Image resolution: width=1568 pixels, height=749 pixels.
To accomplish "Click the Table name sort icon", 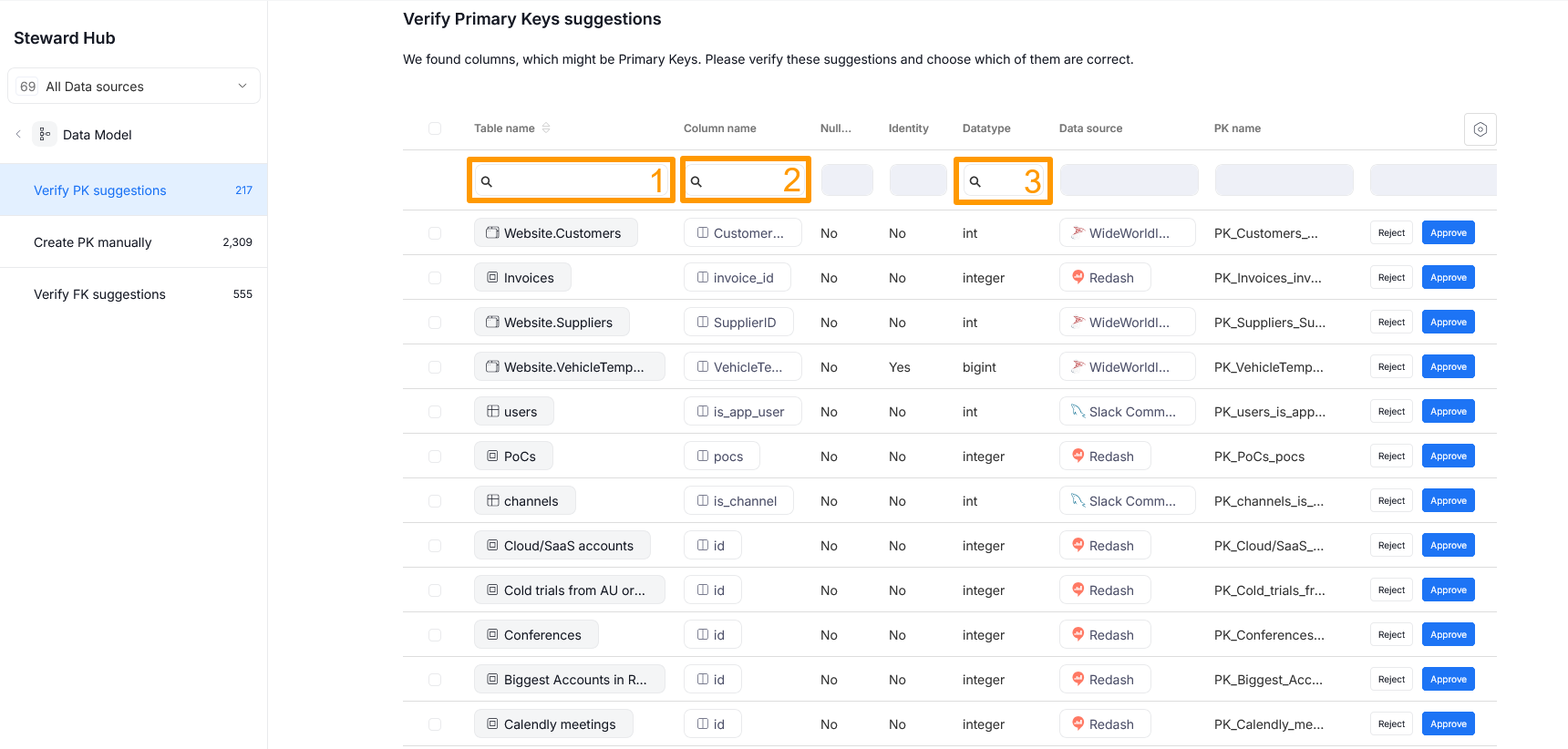I will click(546, 128).
